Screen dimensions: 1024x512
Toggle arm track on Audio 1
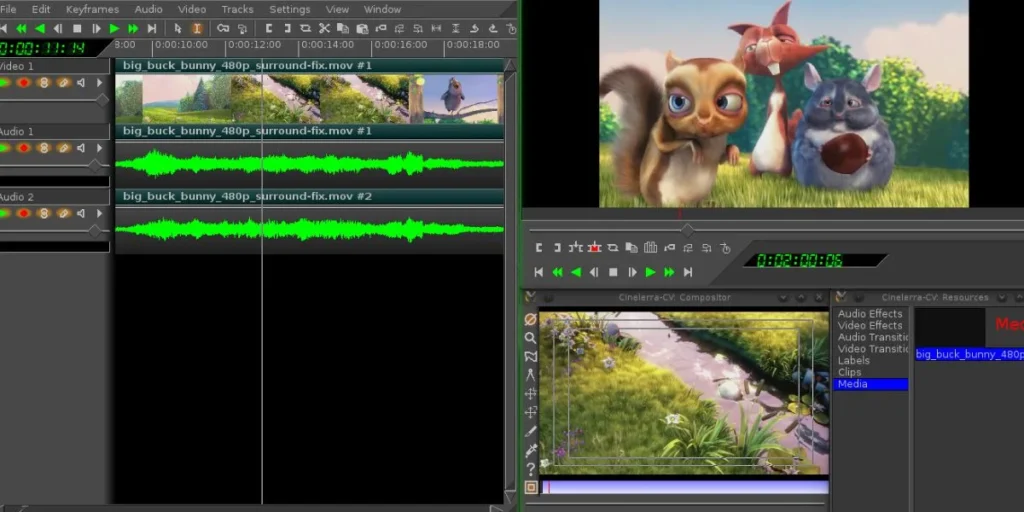(x=24, y=148)
